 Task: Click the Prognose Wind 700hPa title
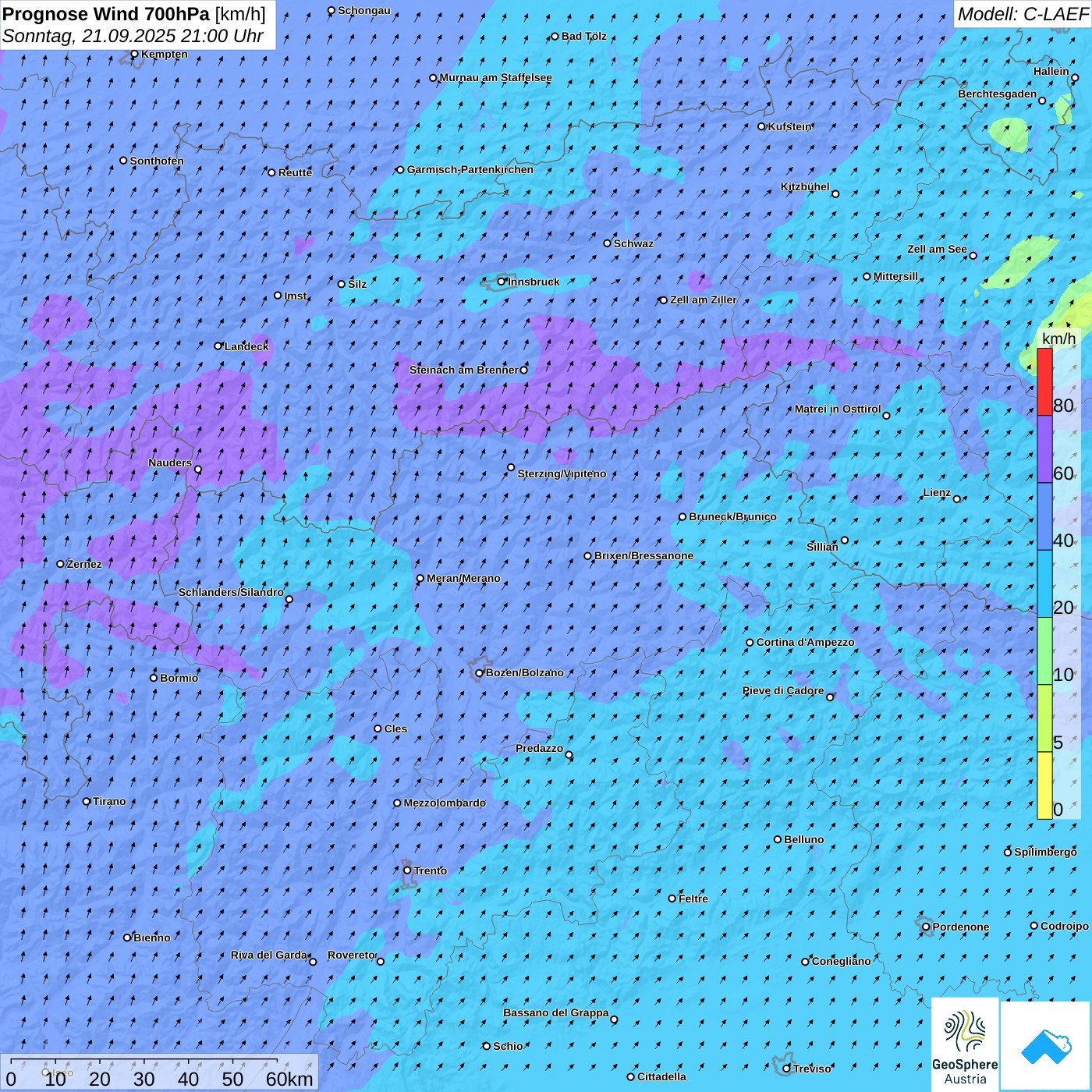[x=106, y=14]
